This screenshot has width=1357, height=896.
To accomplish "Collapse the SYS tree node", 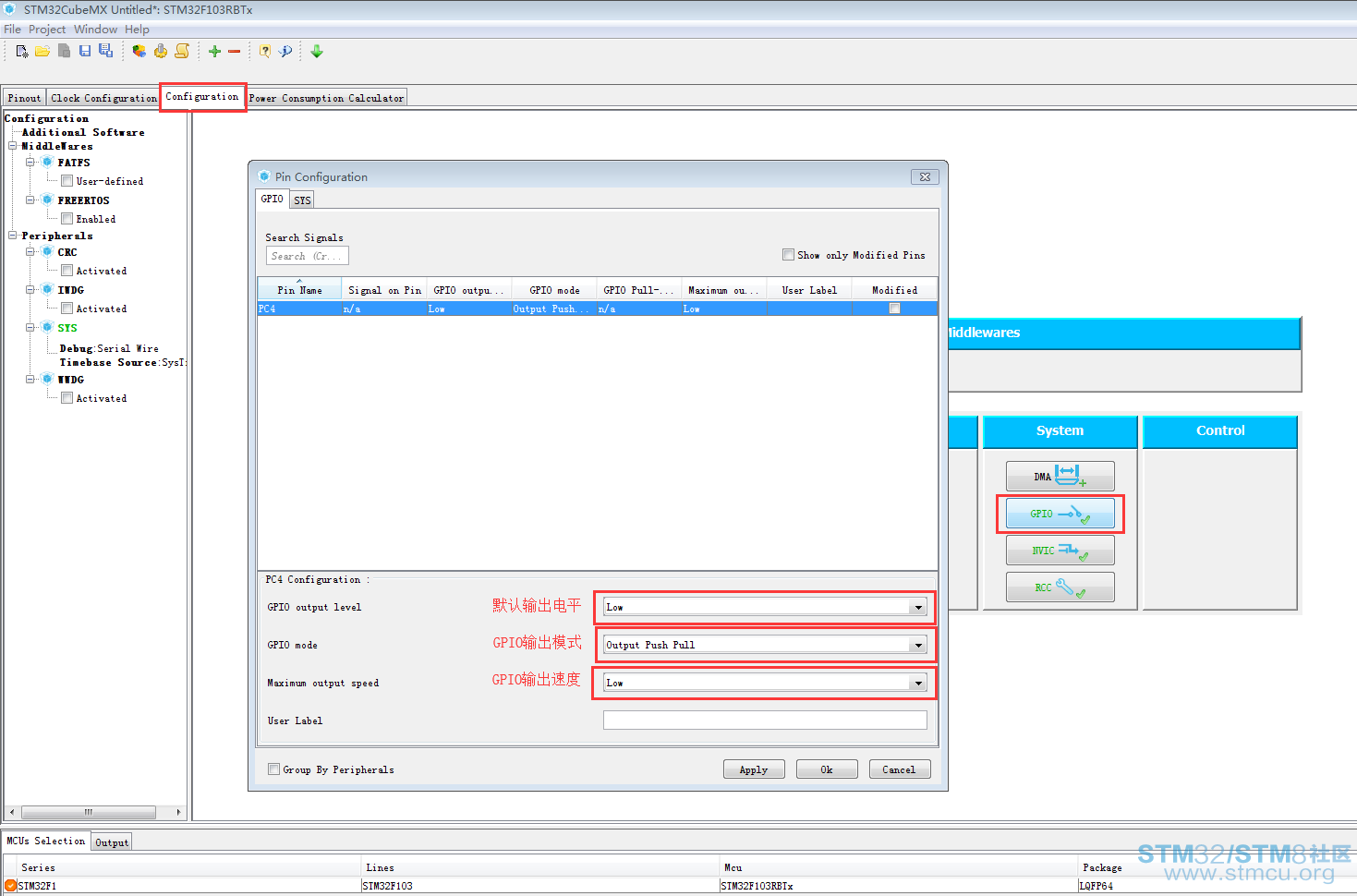I will [x=30, y=327].
